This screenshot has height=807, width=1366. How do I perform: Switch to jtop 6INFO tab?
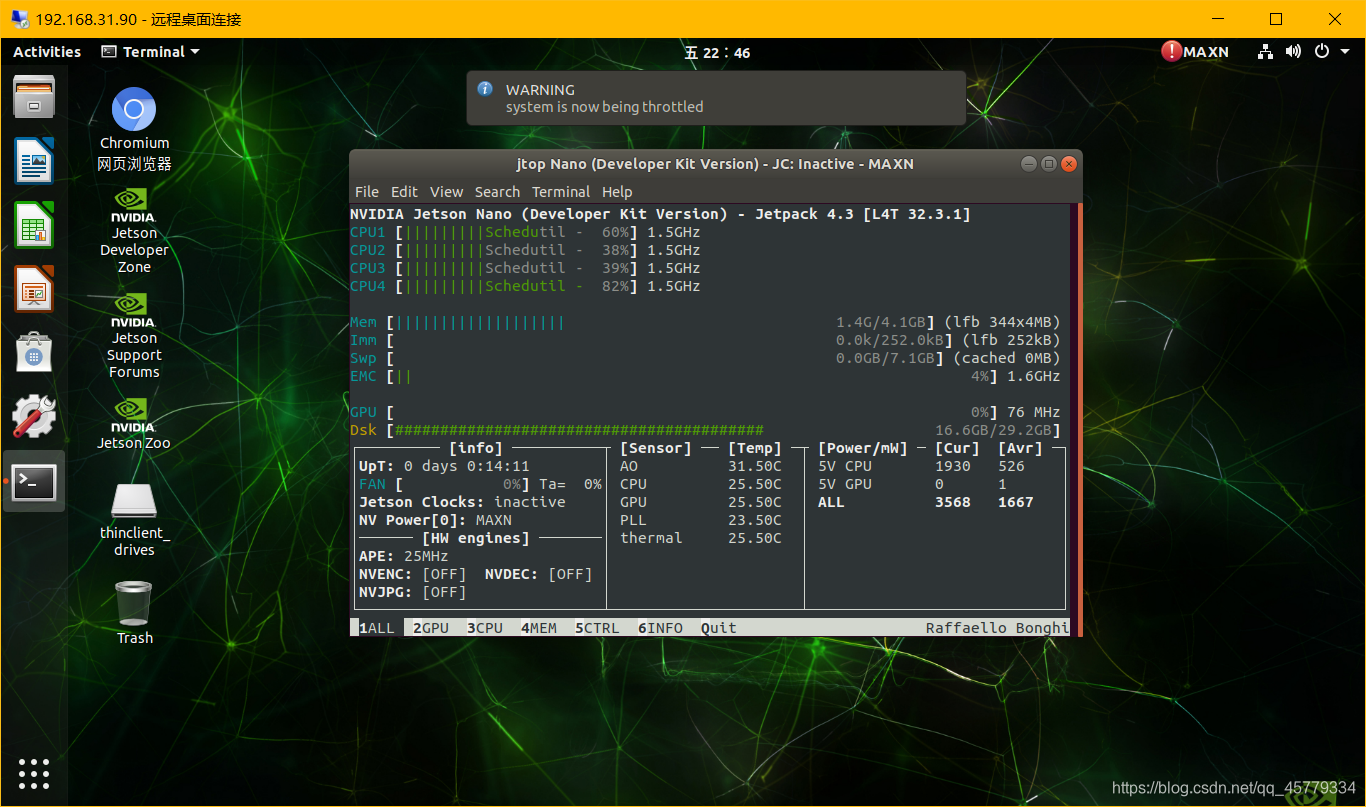click(660, 628)
